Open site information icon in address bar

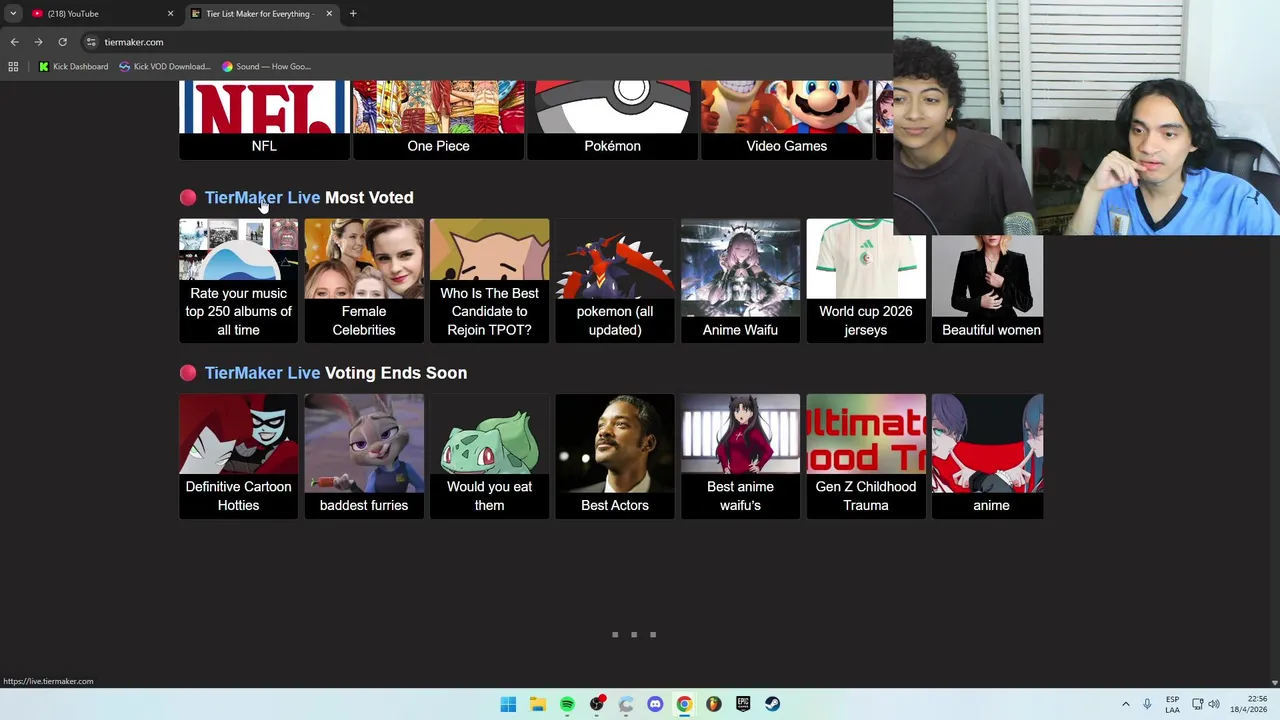click(91, 42)
